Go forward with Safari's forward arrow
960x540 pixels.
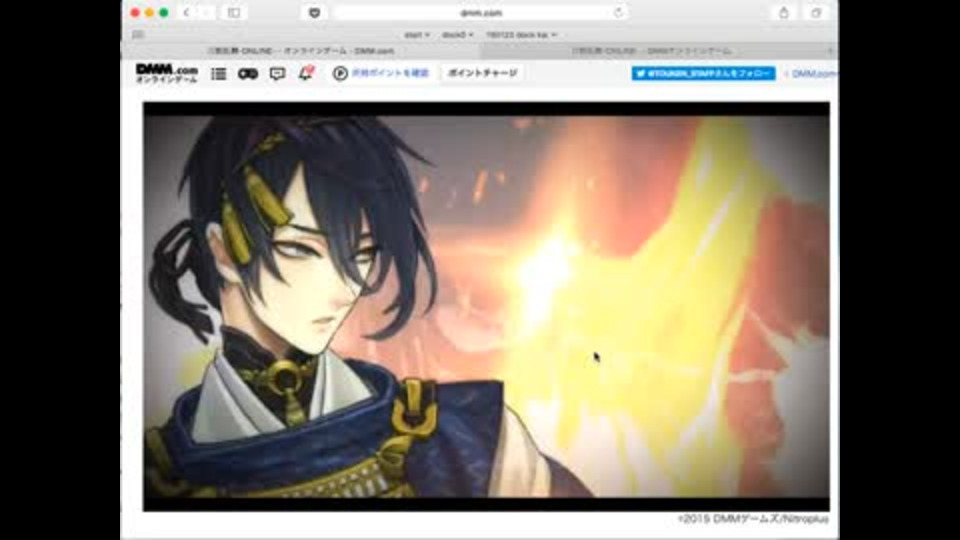(206, 12)
